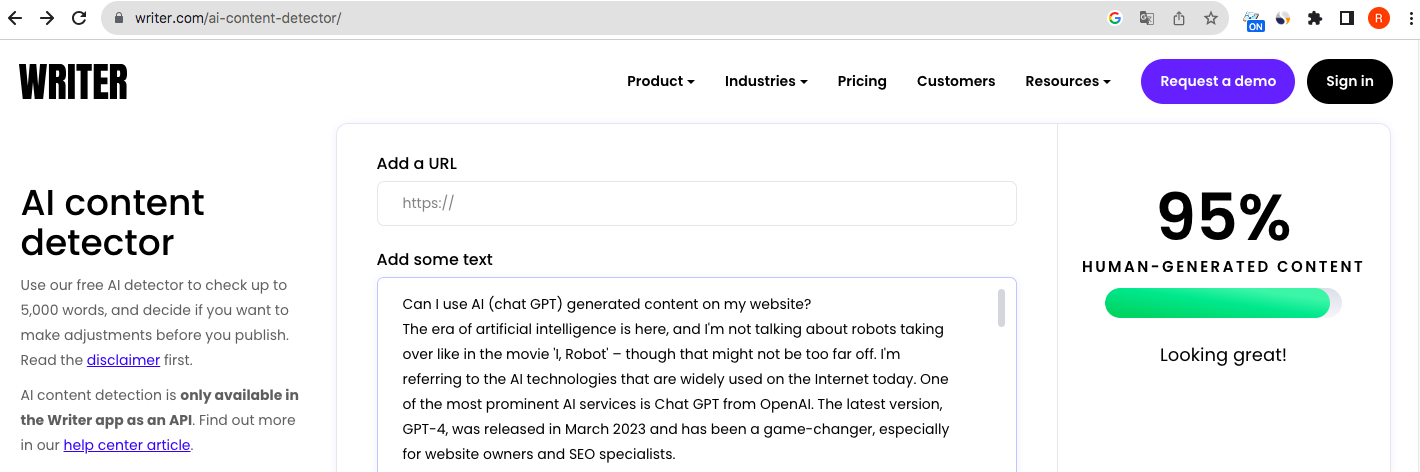This screenshot has height=472, width=1420.
Task: Click the share page icon in address bar
Action: 1179,18
